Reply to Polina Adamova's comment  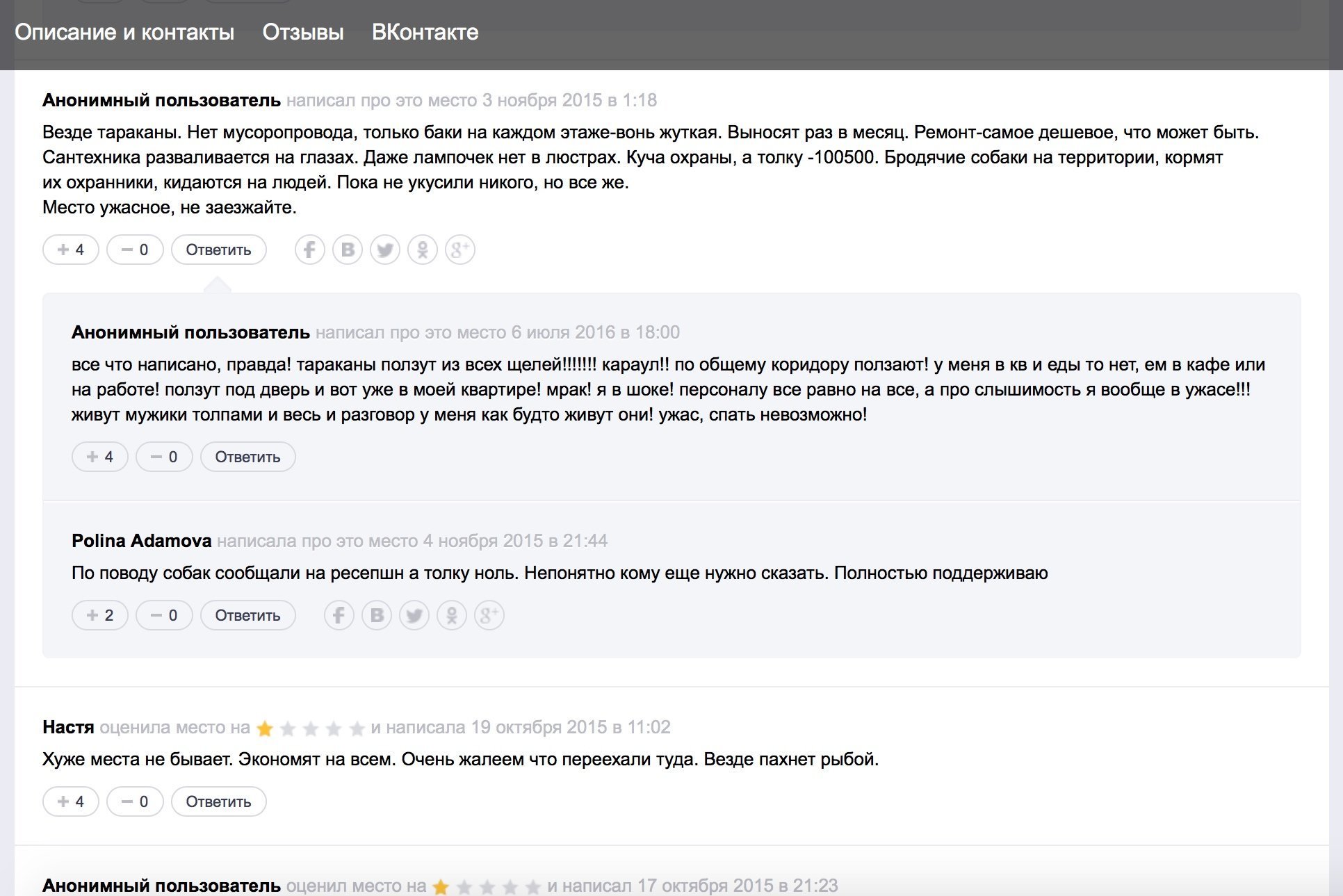tap(248, 615)
